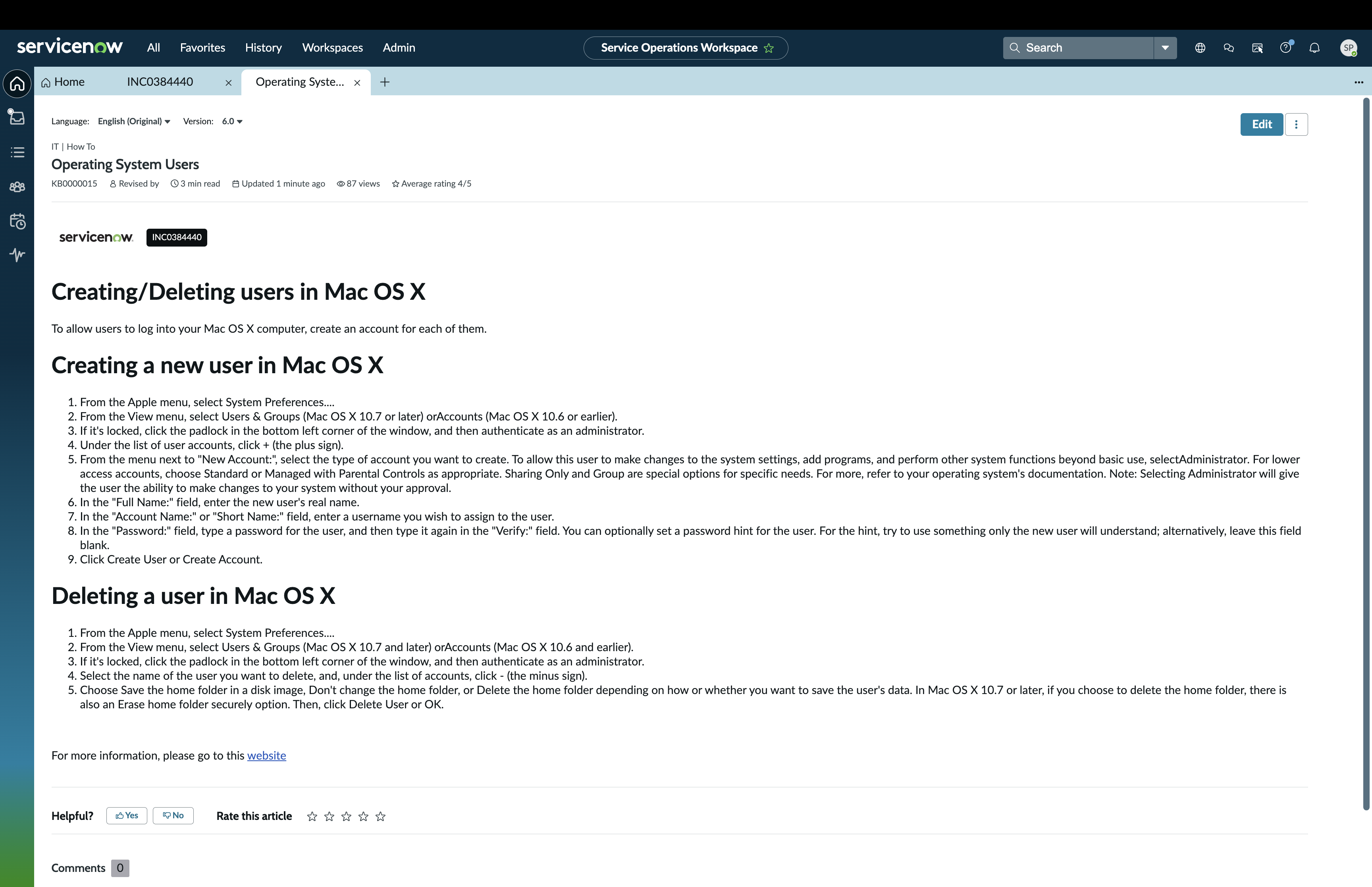Close the Operating Syste... tab
This screenshot has width=1372, height=887.
tap(357, 83)
